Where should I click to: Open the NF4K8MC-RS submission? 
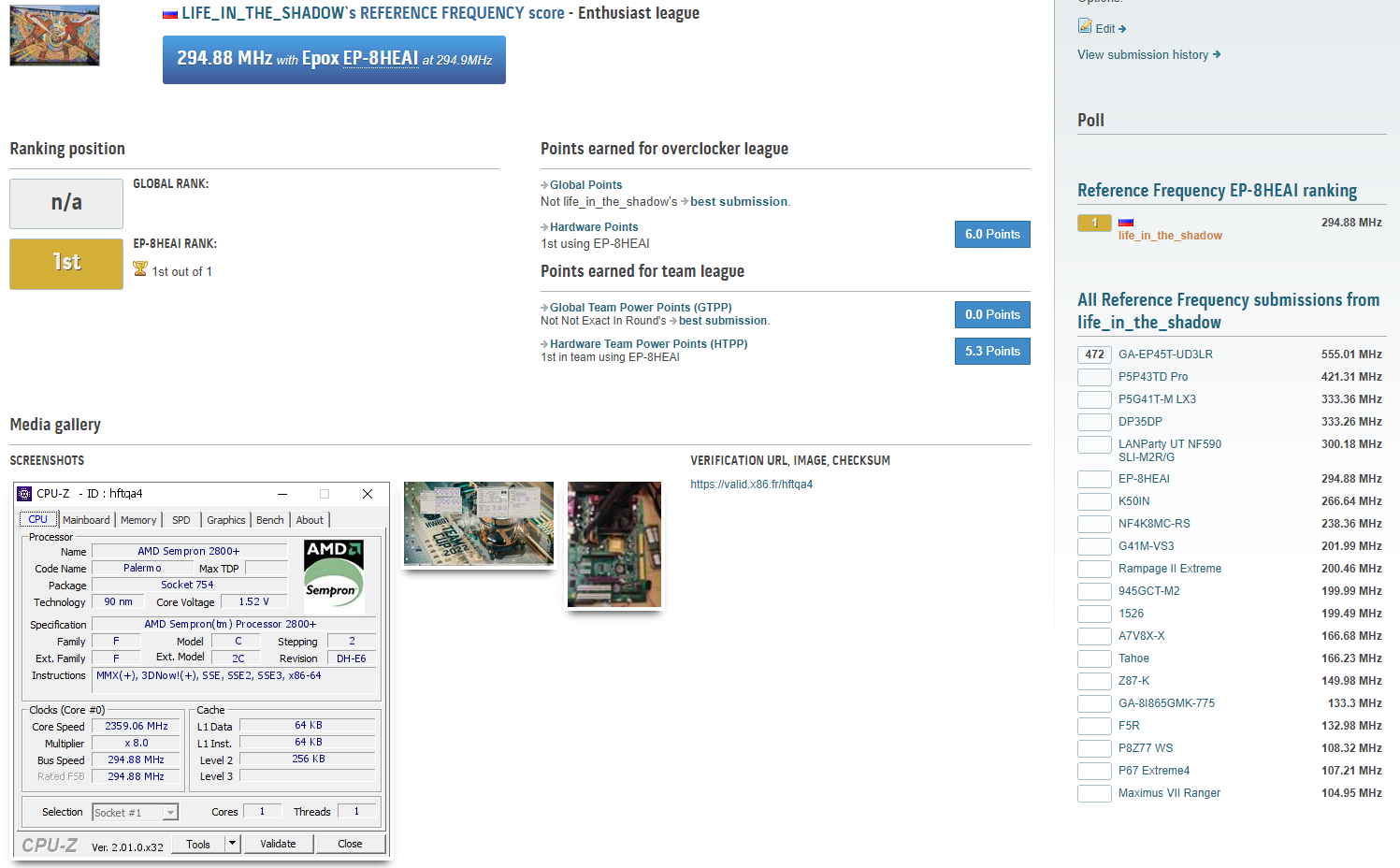(1154, 524)
